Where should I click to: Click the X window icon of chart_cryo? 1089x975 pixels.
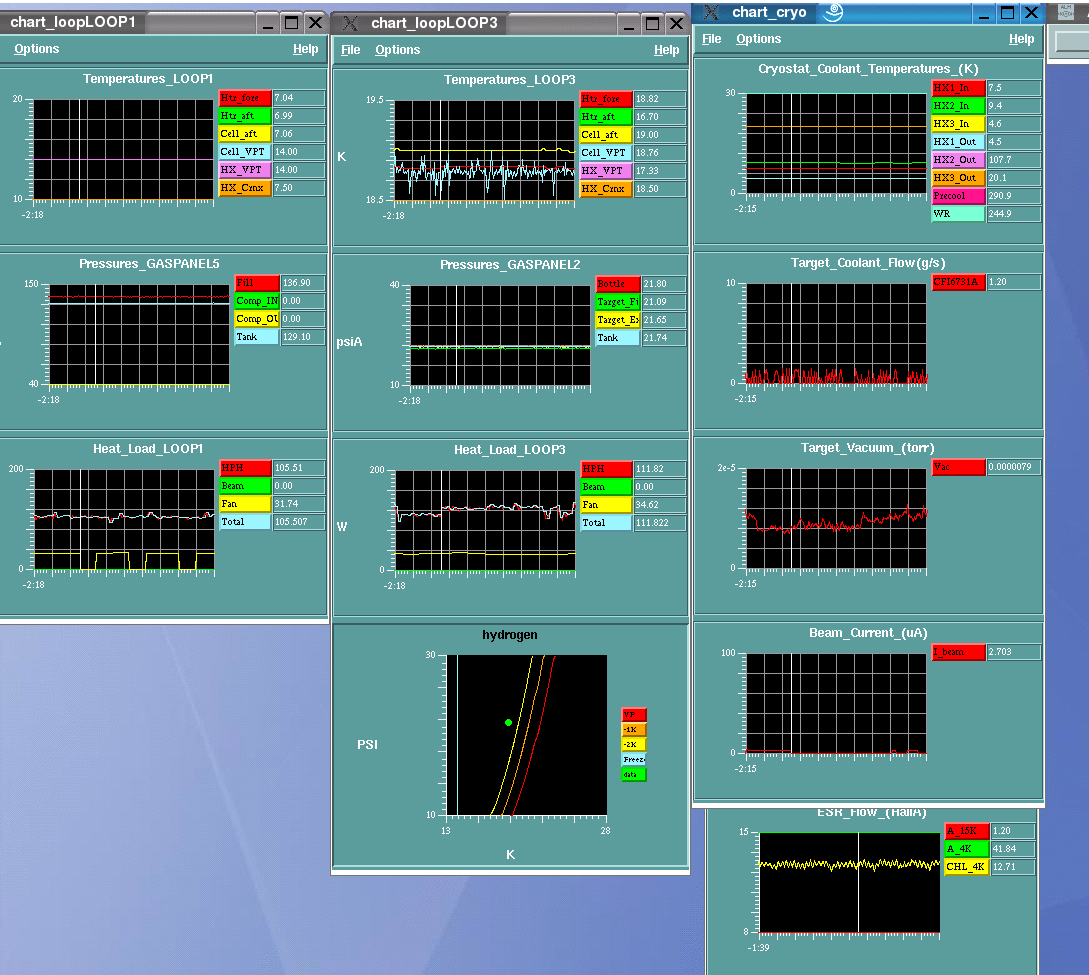(711, 12)
